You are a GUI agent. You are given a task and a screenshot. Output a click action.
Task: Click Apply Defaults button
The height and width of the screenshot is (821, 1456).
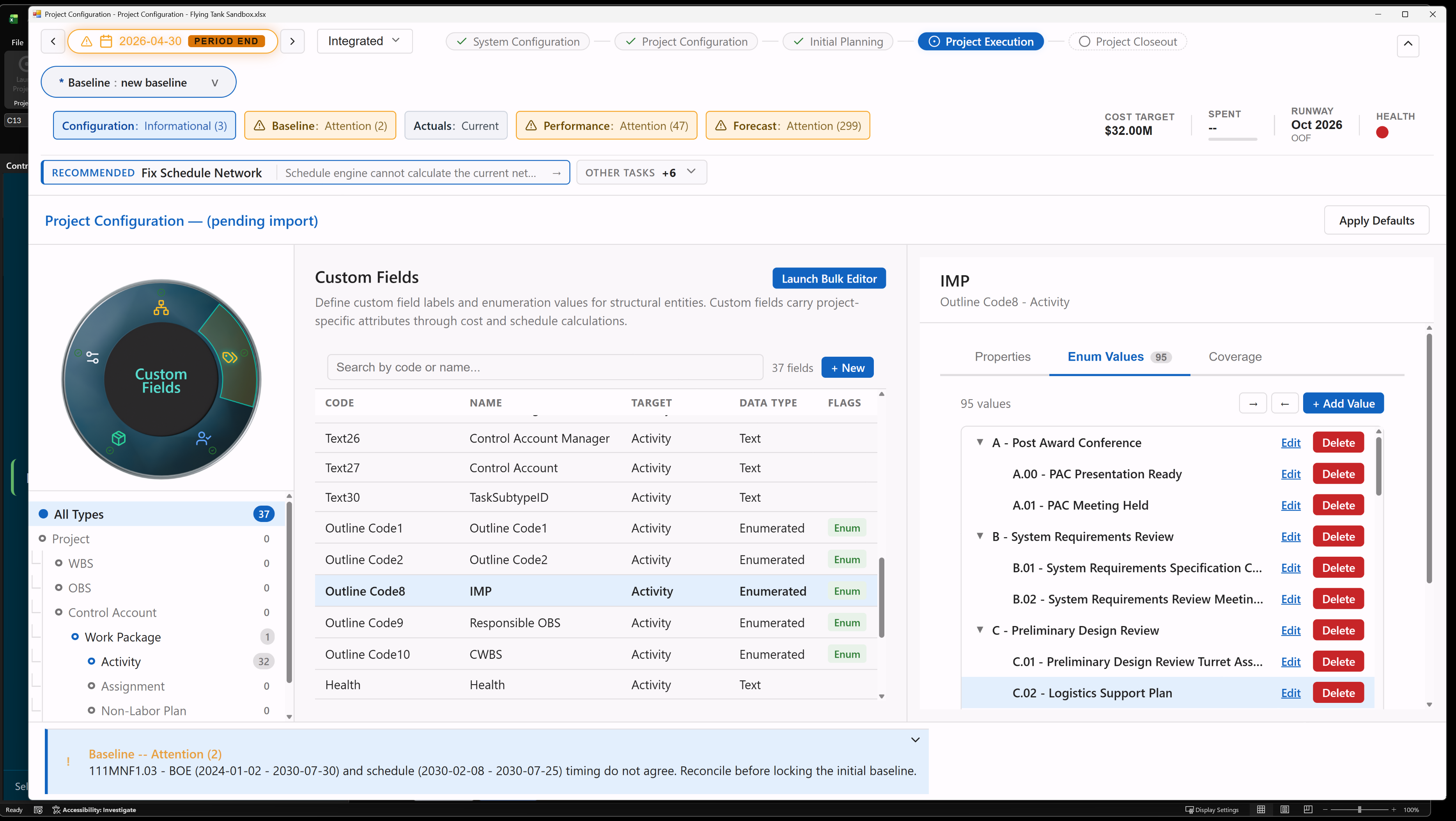(1376, 220)
